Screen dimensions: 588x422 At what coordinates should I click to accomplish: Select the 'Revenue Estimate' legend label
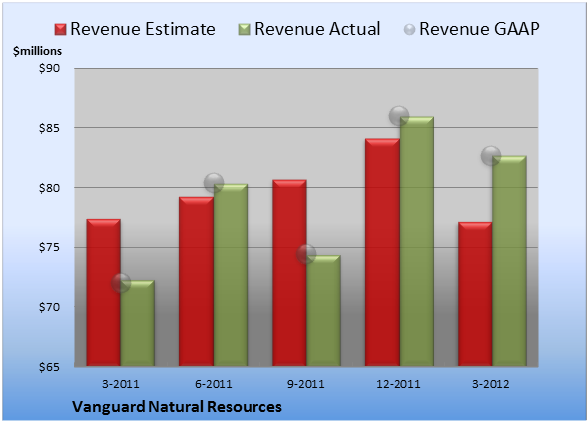coord(143,29)
